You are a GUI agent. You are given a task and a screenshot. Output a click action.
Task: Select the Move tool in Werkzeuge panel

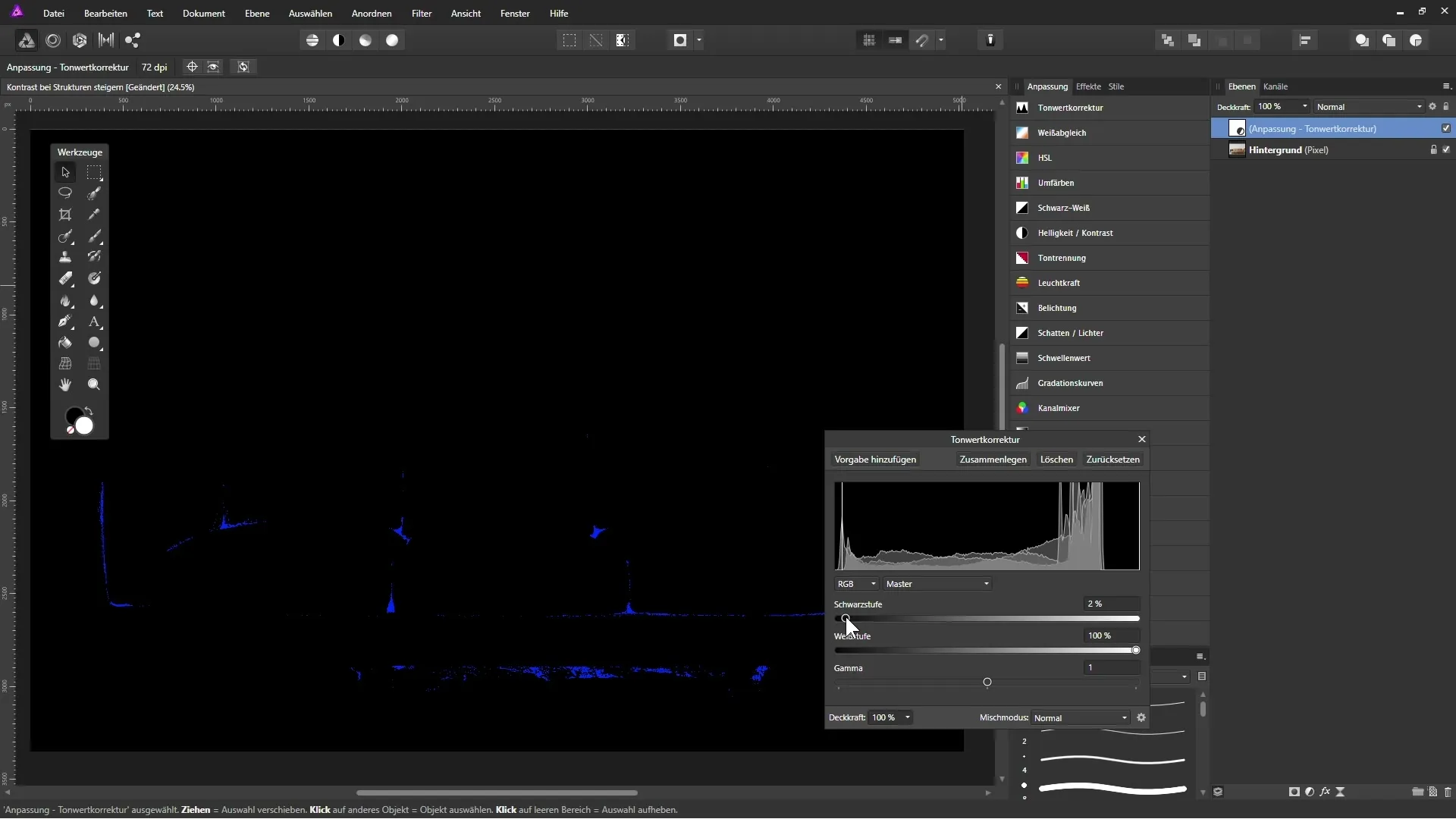tap(65, 172)
